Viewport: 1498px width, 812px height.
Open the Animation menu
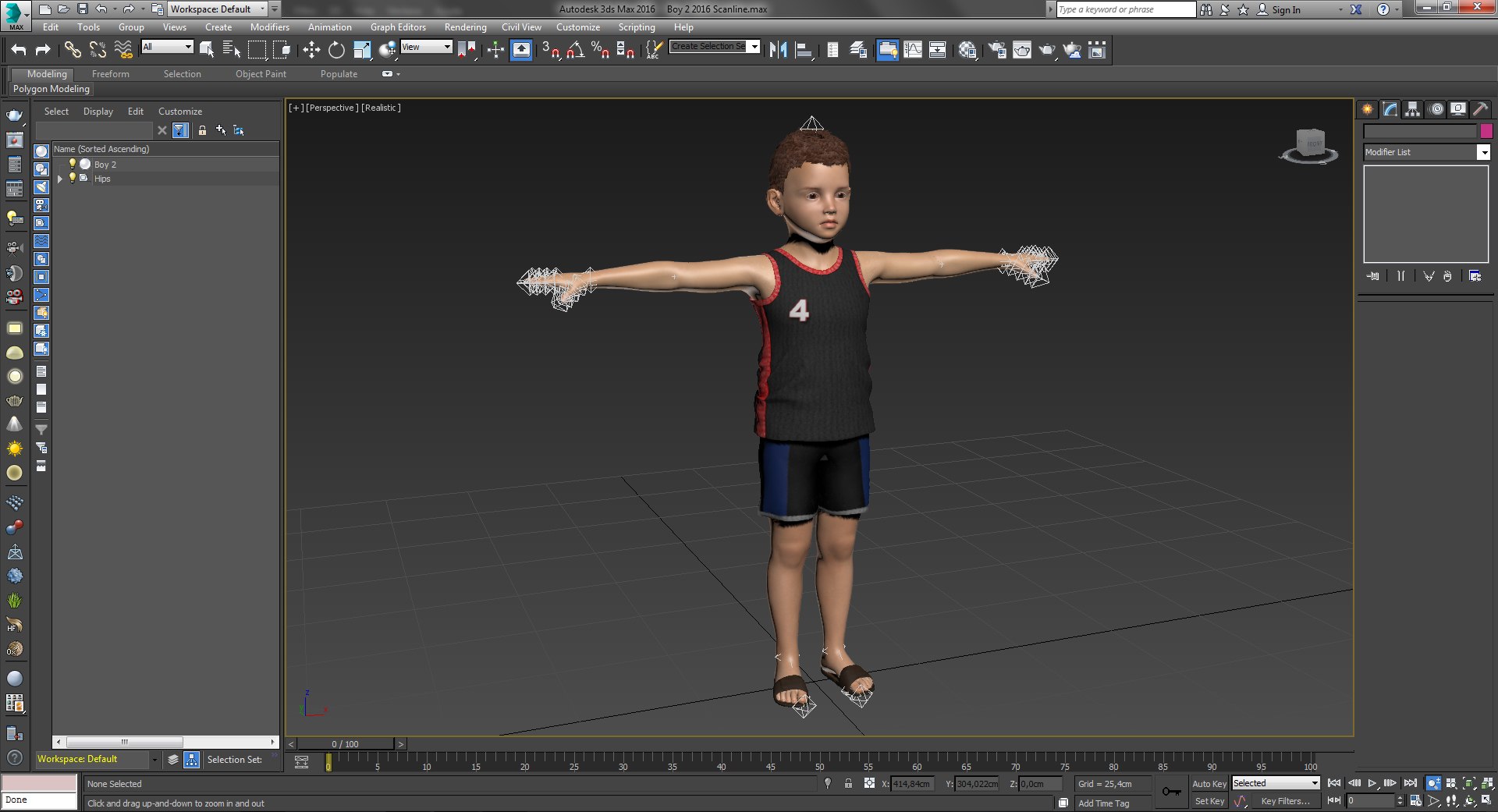point(329,27)
